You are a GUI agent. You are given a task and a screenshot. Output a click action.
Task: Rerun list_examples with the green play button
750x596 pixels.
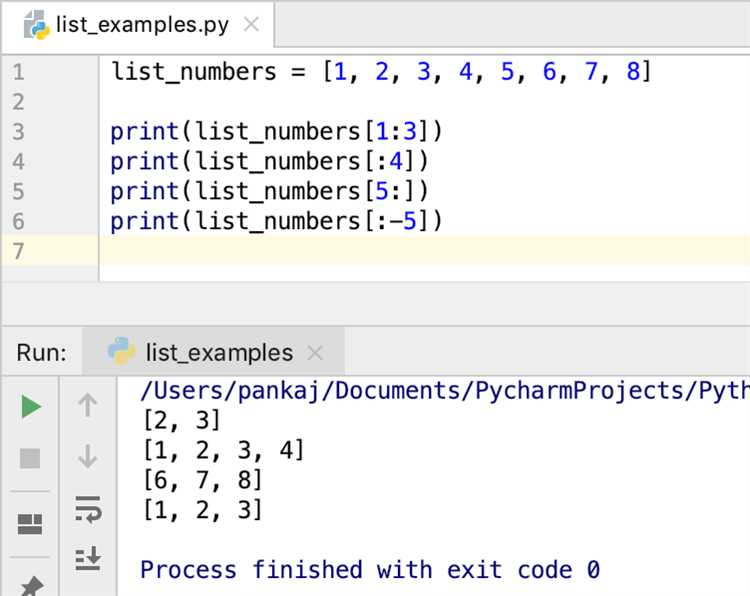pos(31,406)
